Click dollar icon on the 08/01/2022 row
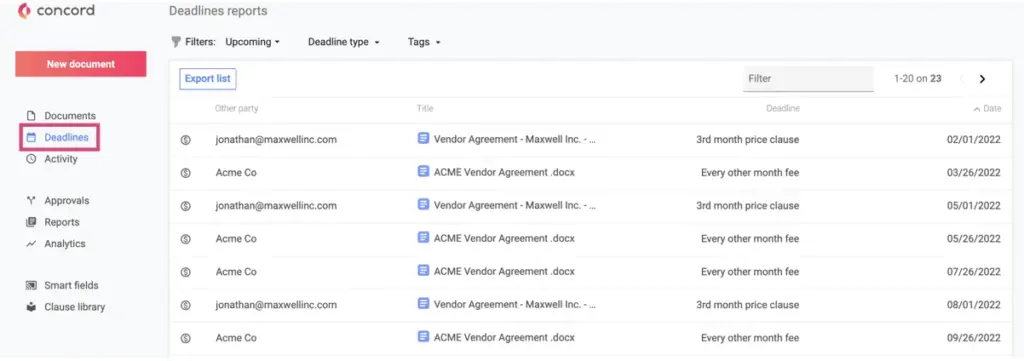 185,305
